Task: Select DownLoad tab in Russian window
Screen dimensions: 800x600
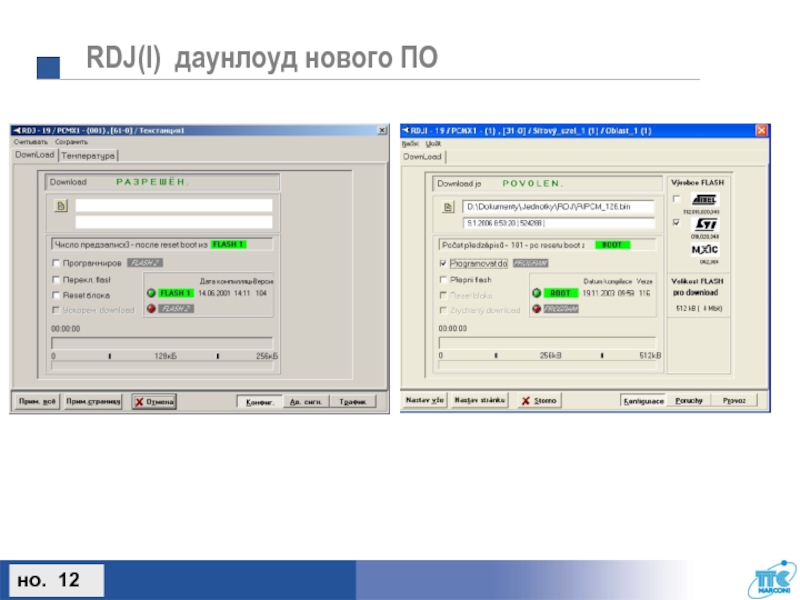Action: [x=34, y=155]
